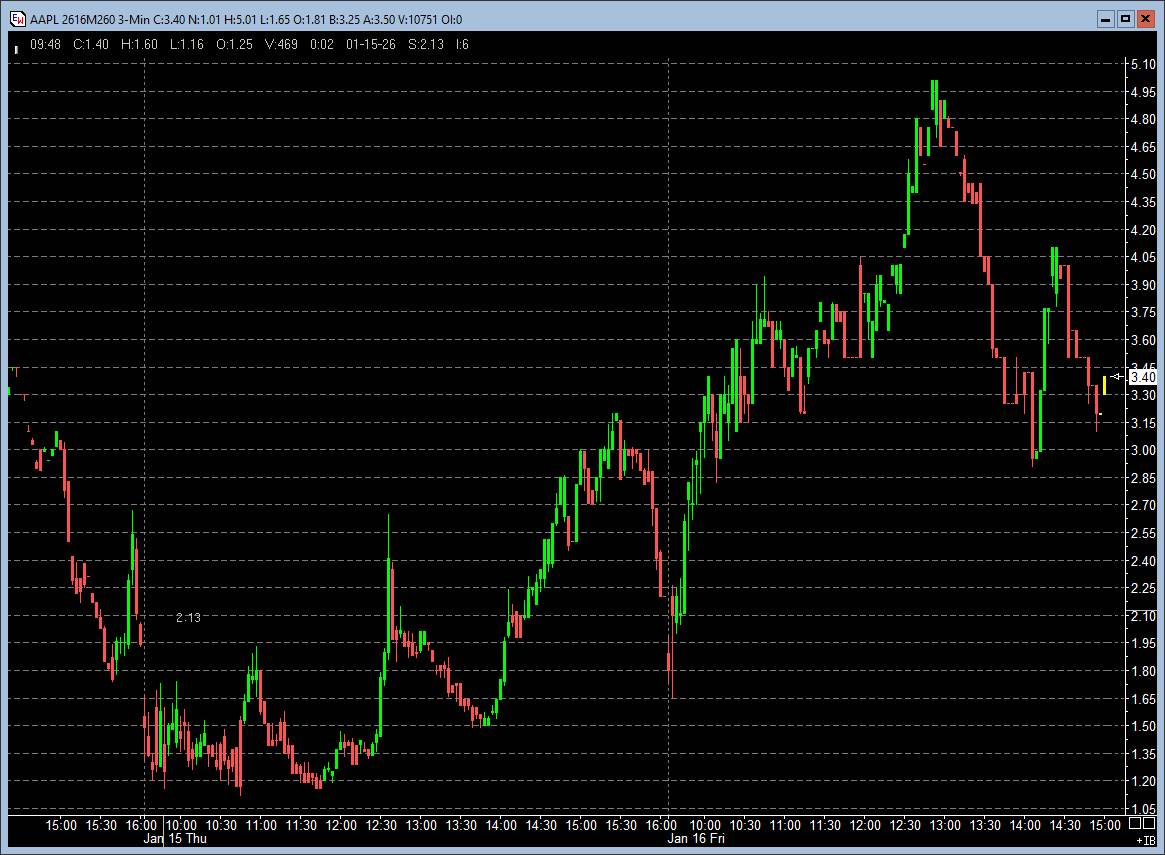Screen dimensions: 1165x855
Task: Click the 3.40 current price marker
Action: (1142, 377)
